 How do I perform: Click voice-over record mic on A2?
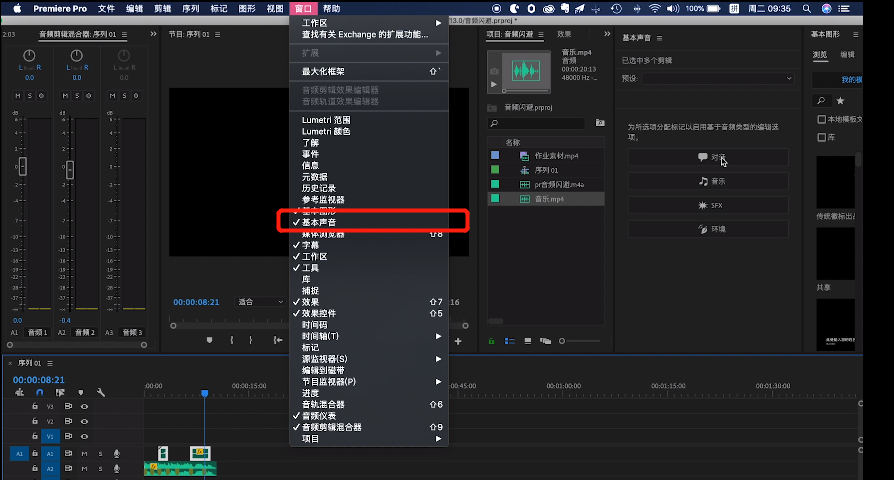point(117,469)
